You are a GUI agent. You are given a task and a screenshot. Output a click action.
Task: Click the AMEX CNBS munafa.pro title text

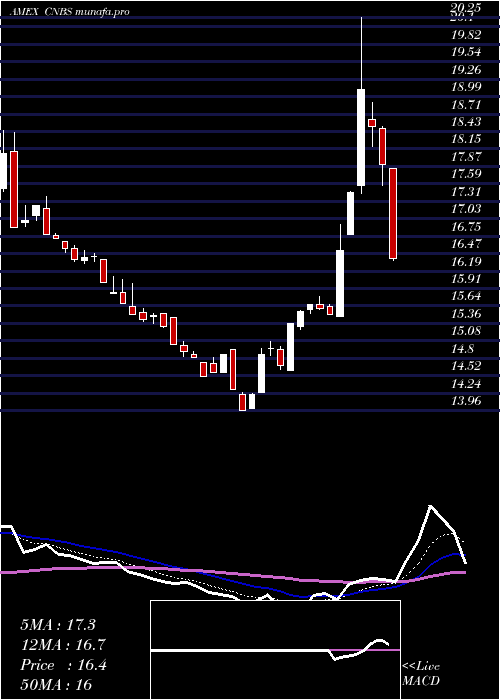69,12
